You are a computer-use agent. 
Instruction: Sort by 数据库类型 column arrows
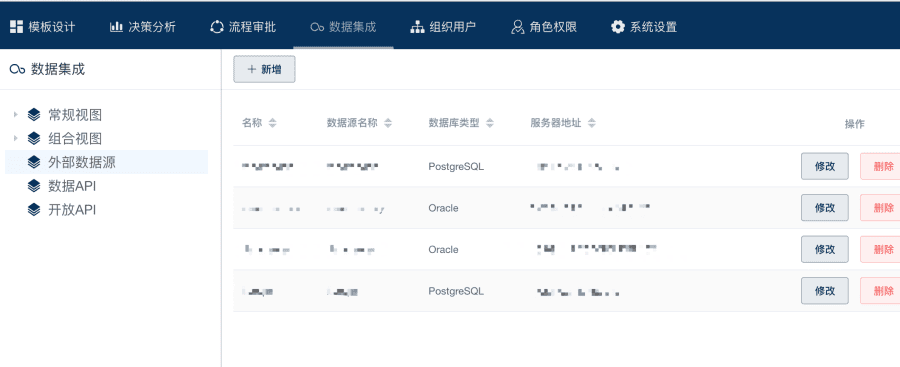[490, 123]
